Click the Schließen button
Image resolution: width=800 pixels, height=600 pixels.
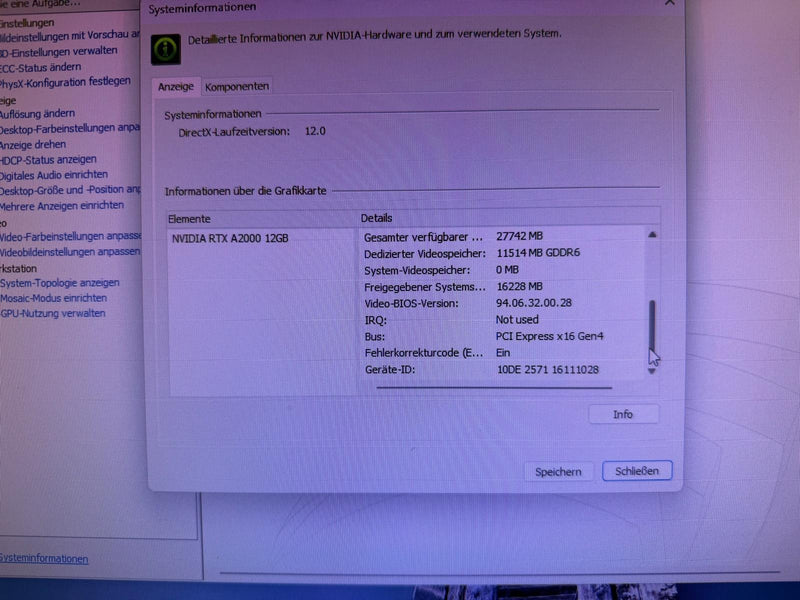click(637, 471)
